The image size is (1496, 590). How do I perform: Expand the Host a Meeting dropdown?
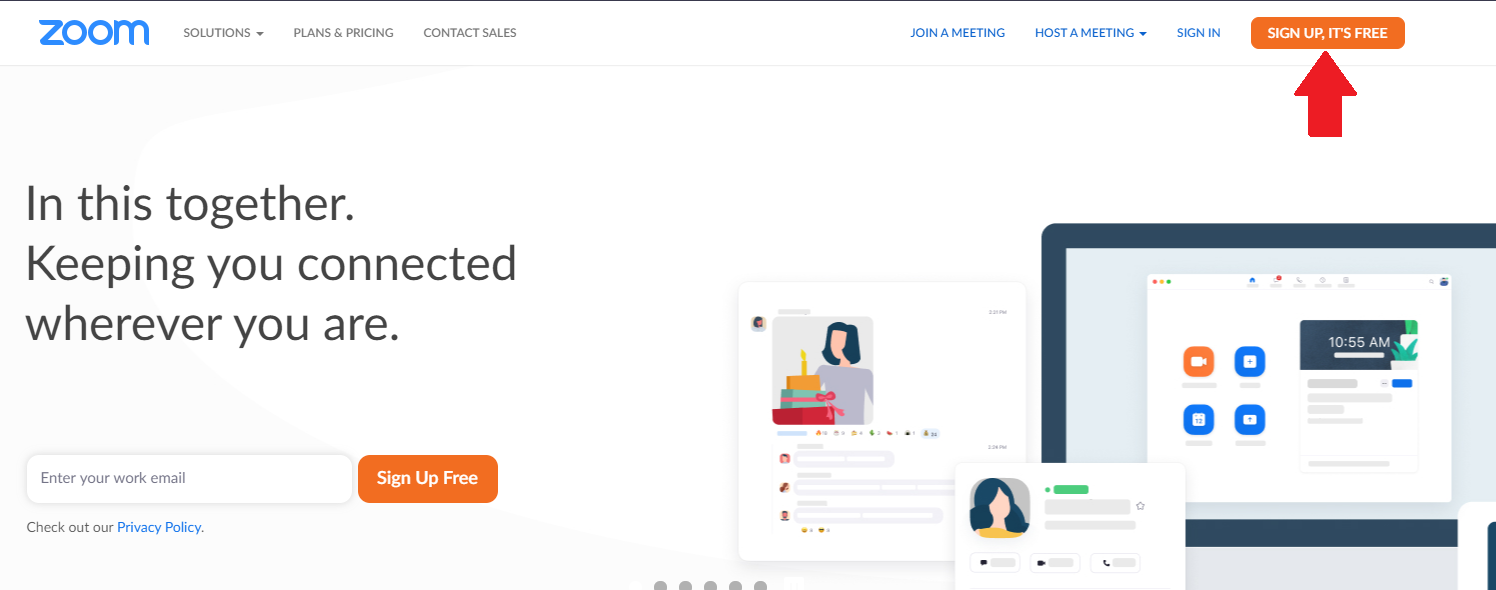(1090, 33)
